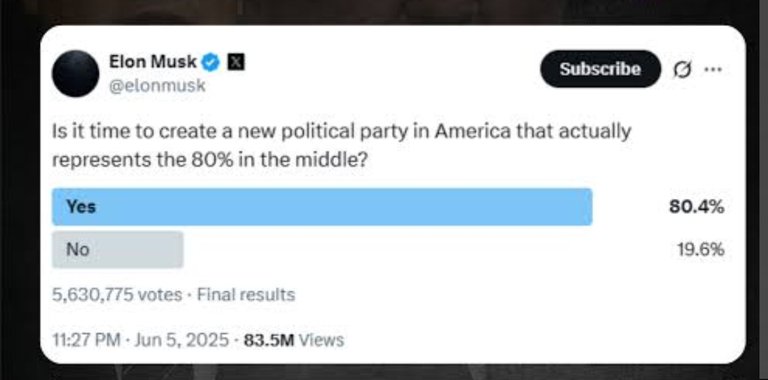The width and height of the screenshot is (768, 380).
Task: Open the Elon Musk display name link
Action: pyautogui.click(x=153, y=62)
